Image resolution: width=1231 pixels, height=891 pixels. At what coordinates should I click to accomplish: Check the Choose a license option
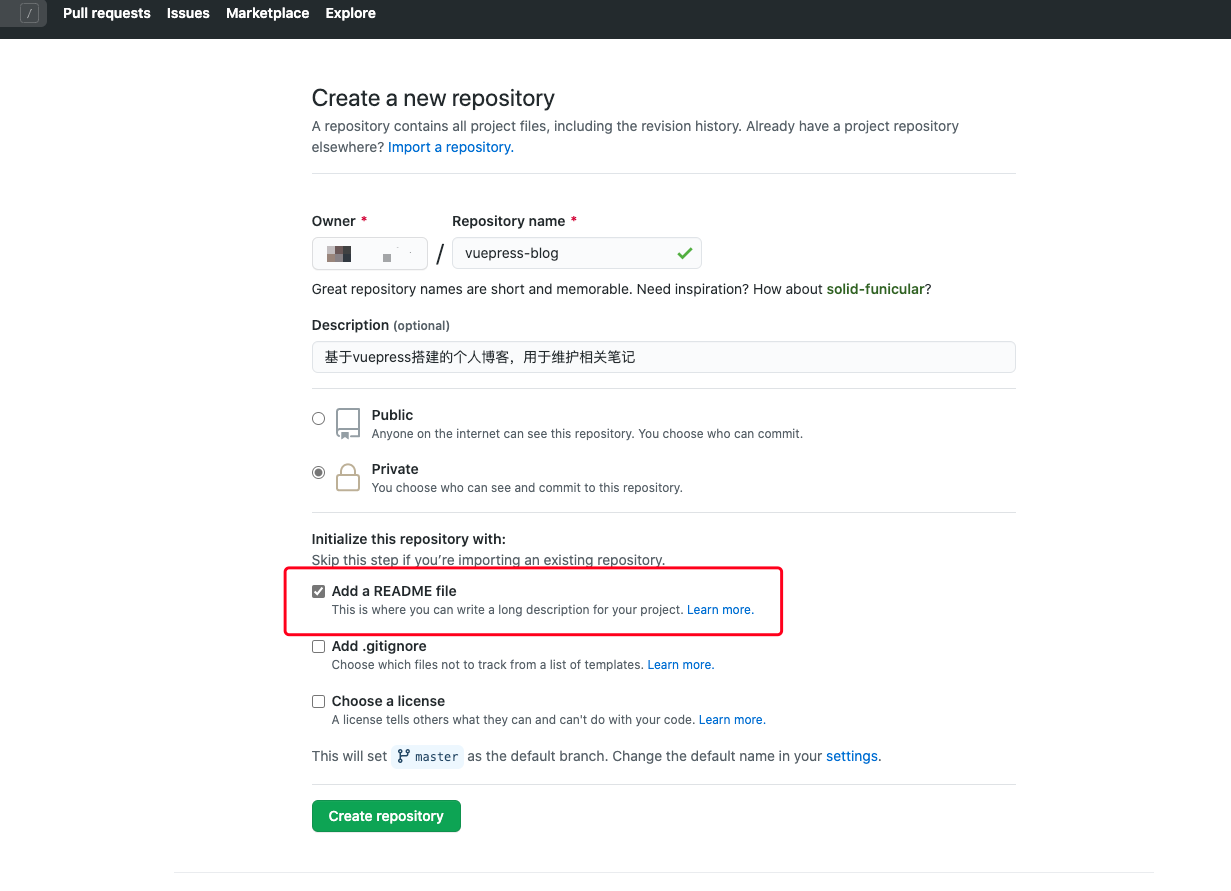tap(319, 702)
